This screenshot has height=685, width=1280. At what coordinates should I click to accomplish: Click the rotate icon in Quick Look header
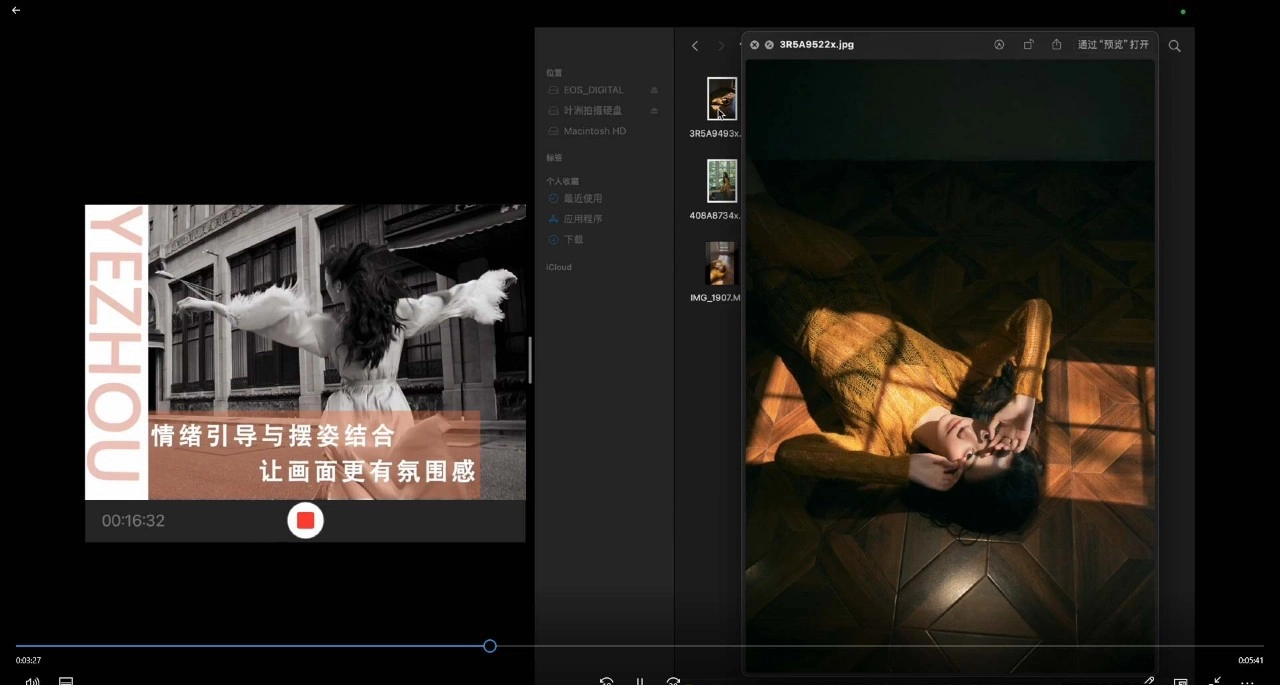click(x=1028, y=45)
